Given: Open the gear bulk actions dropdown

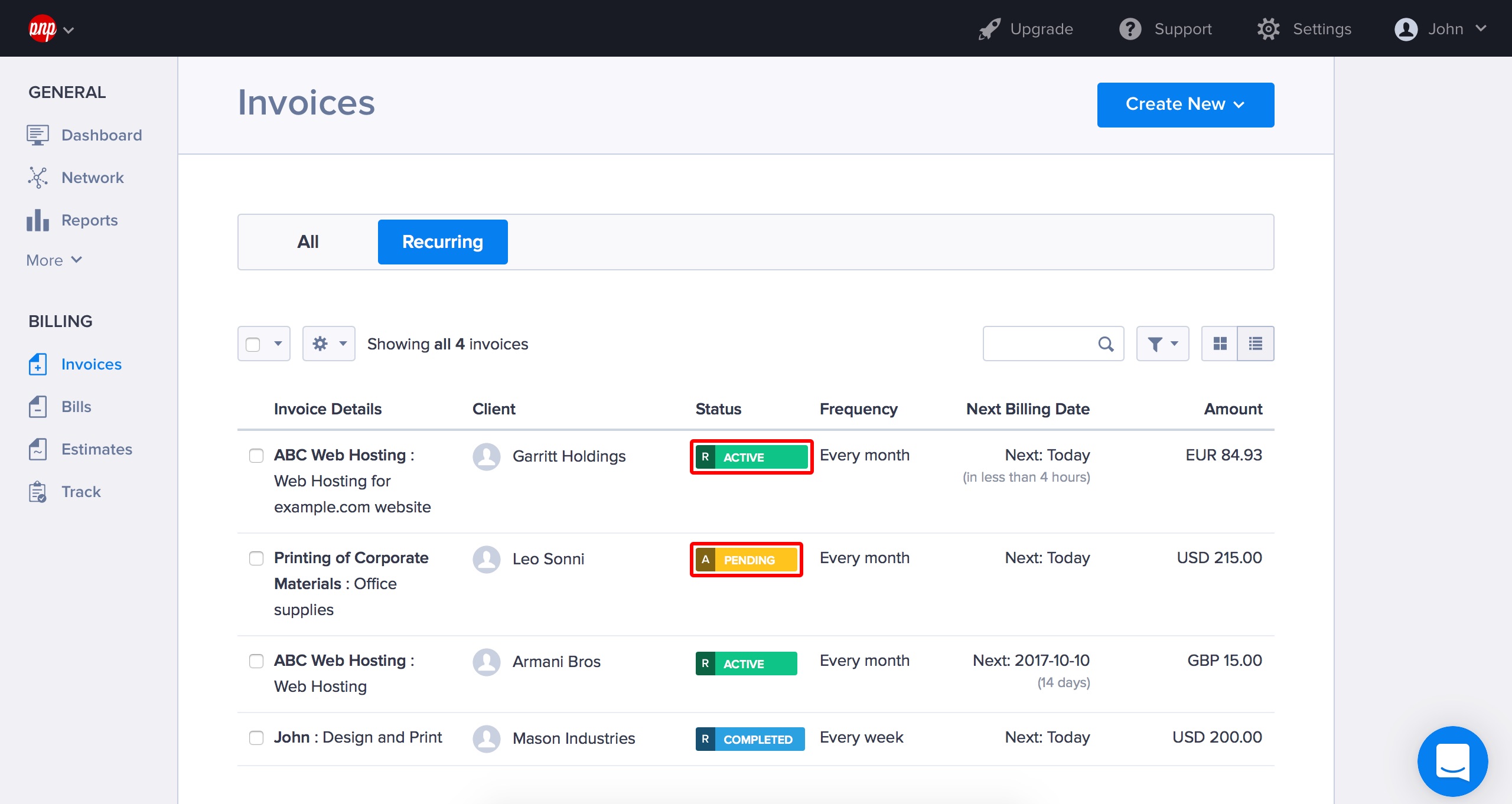Looking at the screenshot, I should (x=328, y=344).
